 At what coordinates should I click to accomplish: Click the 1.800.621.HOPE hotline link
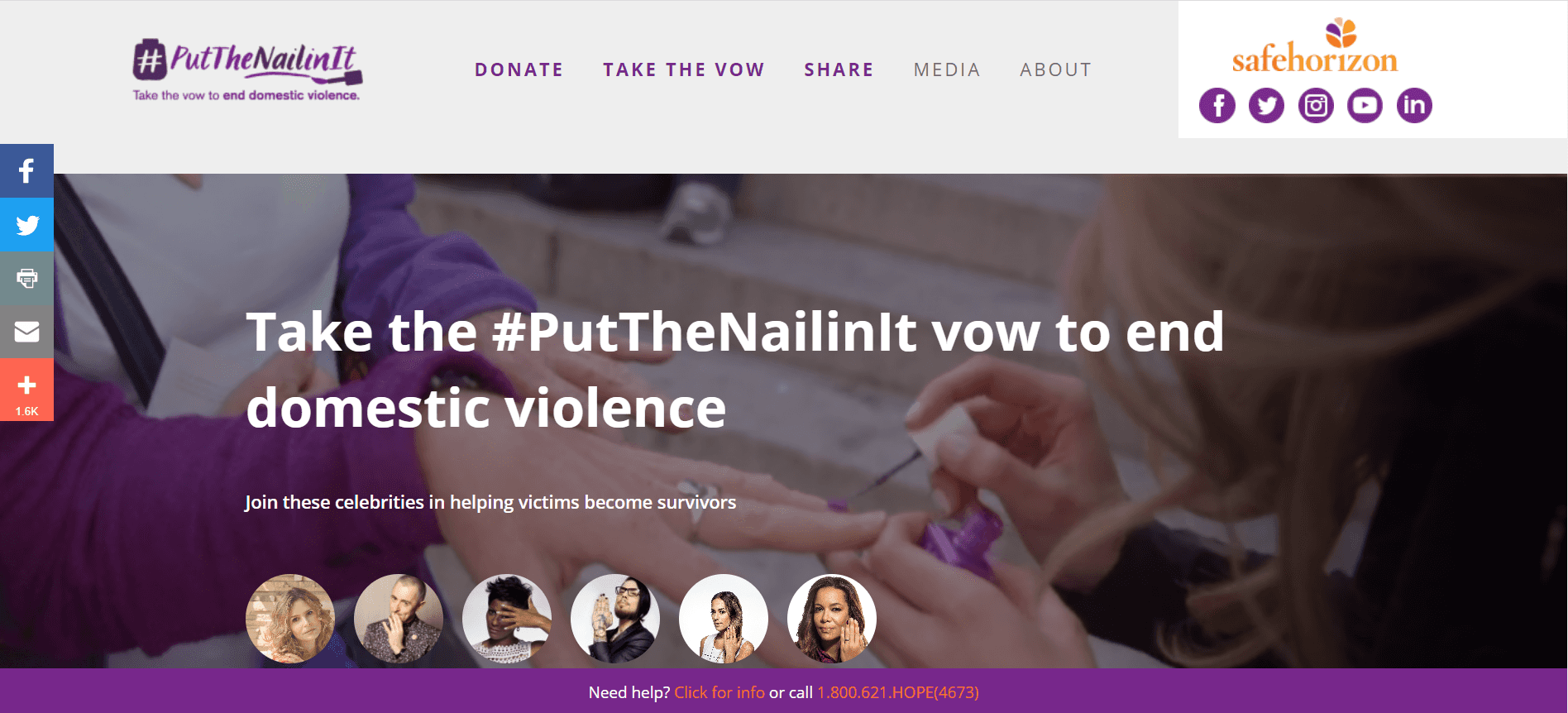(898, 692)
